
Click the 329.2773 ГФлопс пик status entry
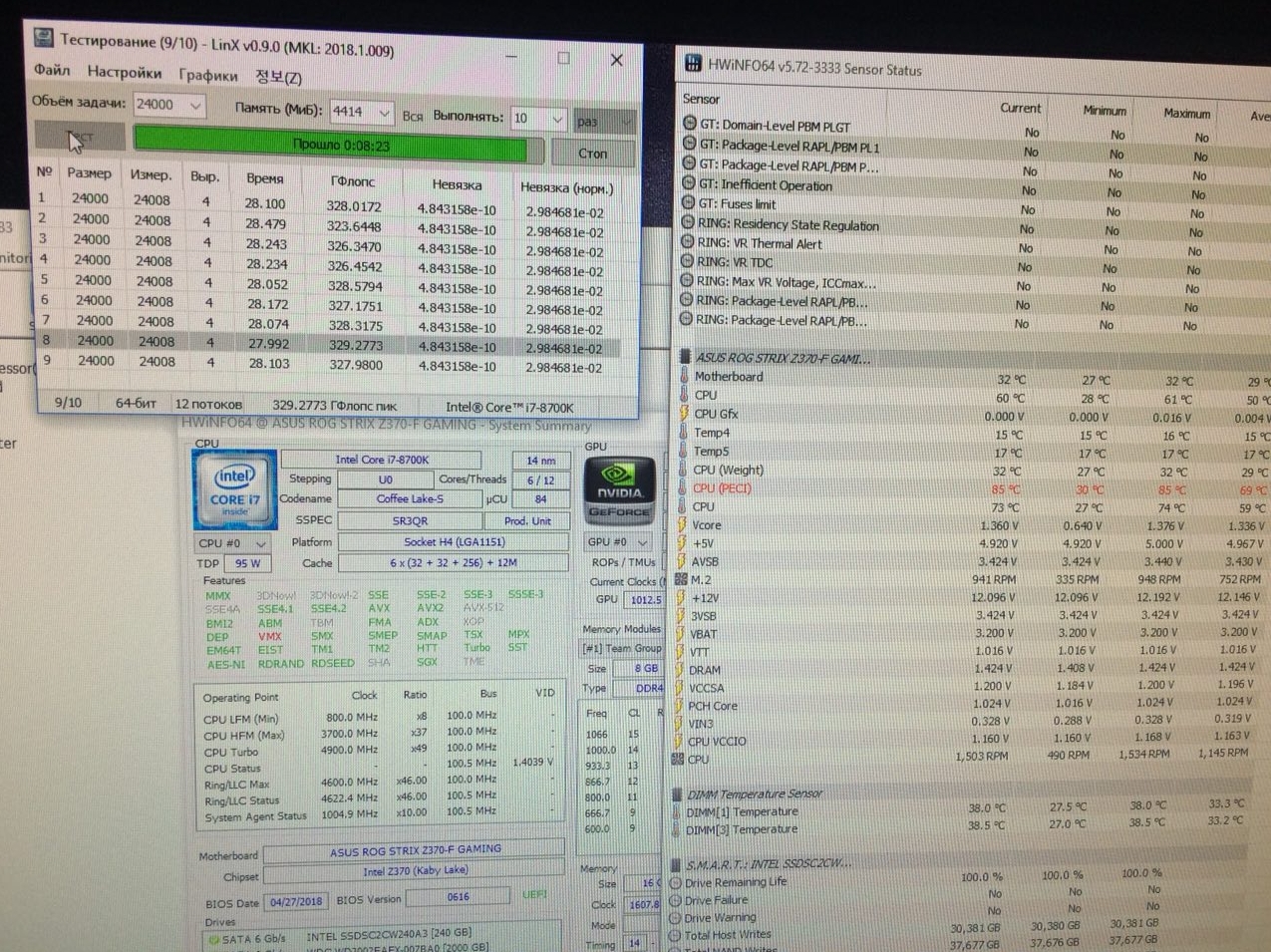click(x=335, y=406)
